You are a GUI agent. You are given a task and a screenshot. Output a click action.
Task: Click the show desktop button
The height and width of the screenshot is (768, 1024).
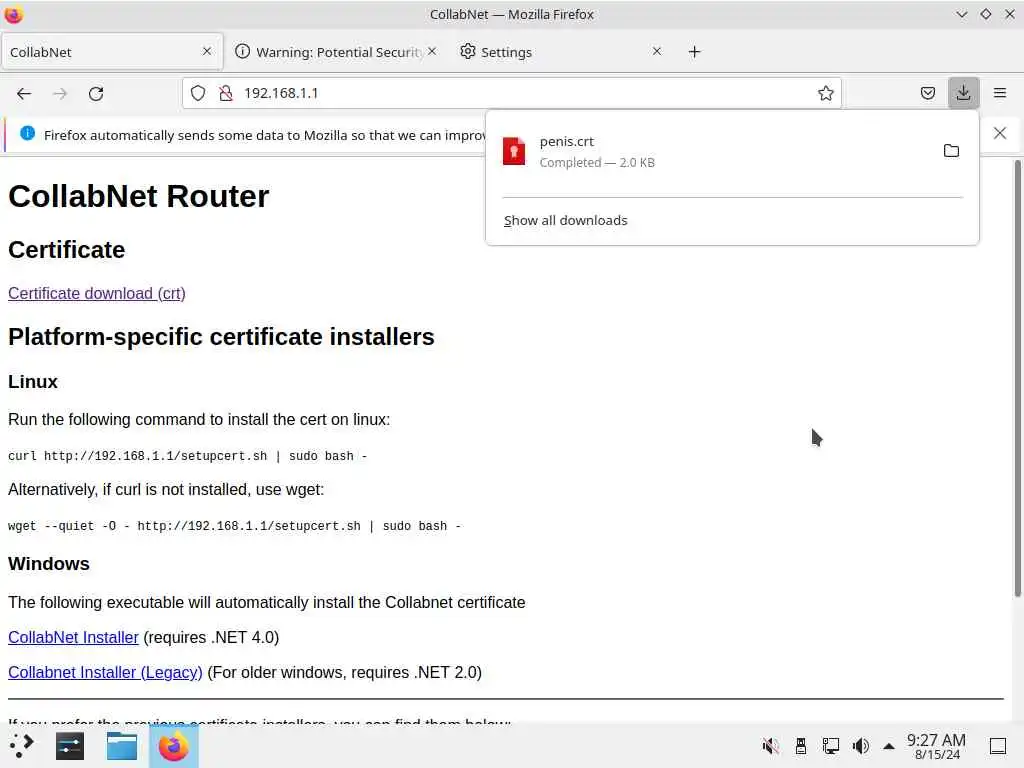coord(998,746)
